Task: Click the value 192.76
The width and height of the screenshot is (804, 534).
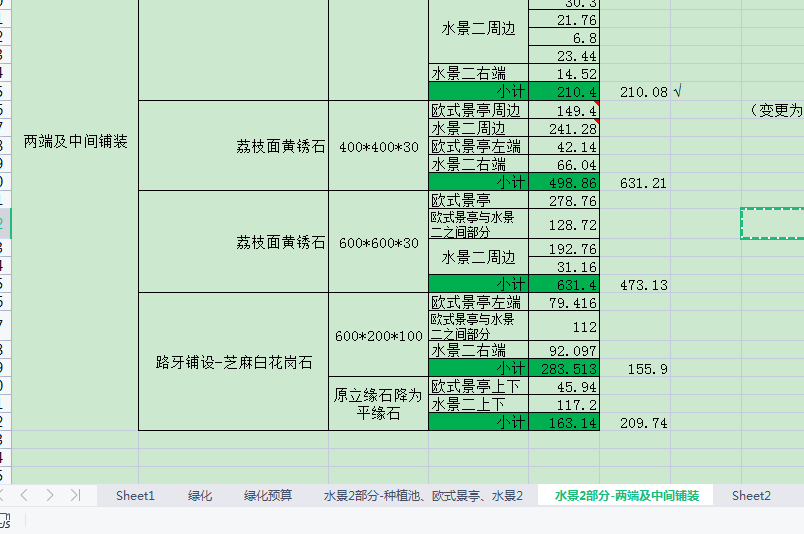Action: (564, 248)
